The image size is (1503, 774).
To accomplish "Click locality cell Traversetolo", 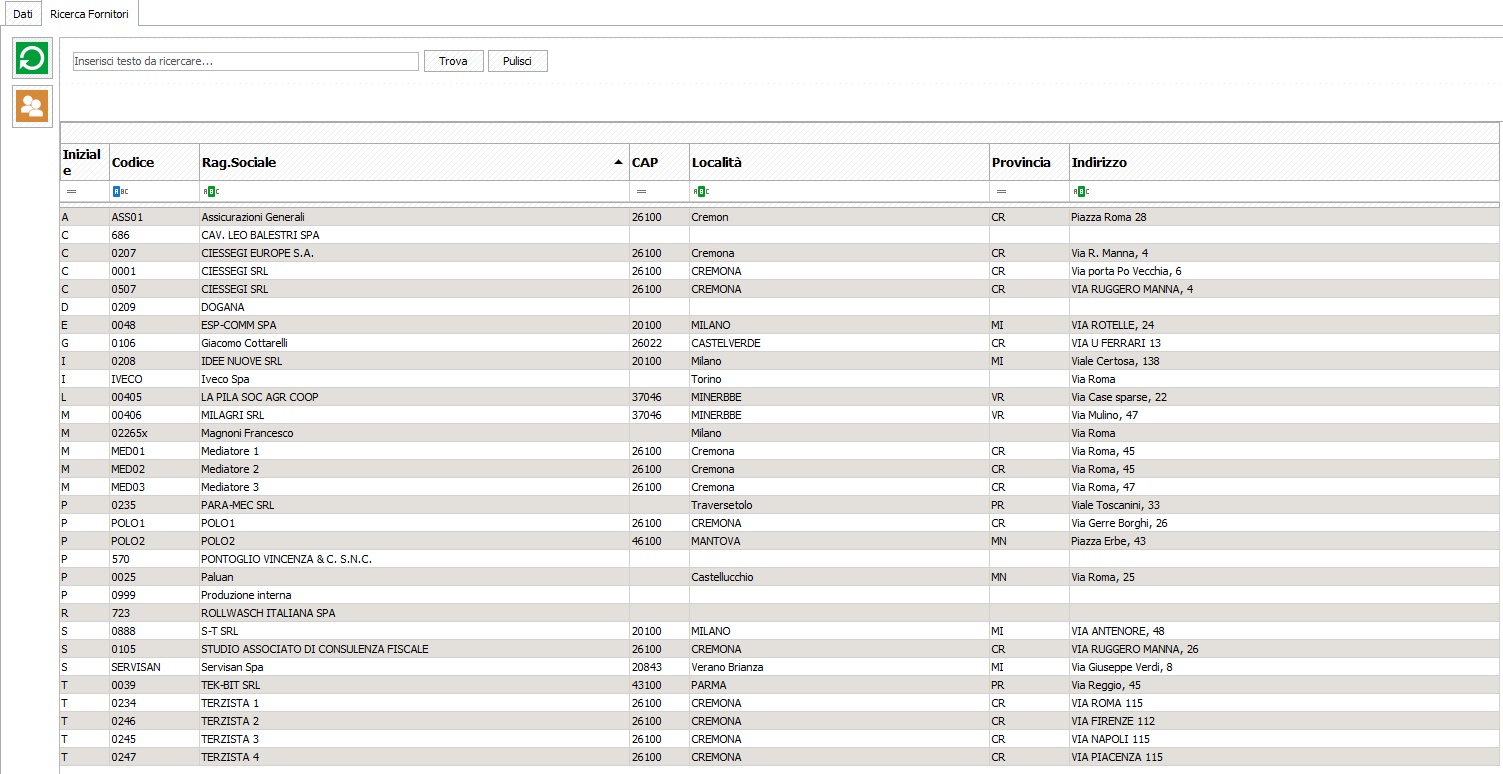I will pos(839,505).
